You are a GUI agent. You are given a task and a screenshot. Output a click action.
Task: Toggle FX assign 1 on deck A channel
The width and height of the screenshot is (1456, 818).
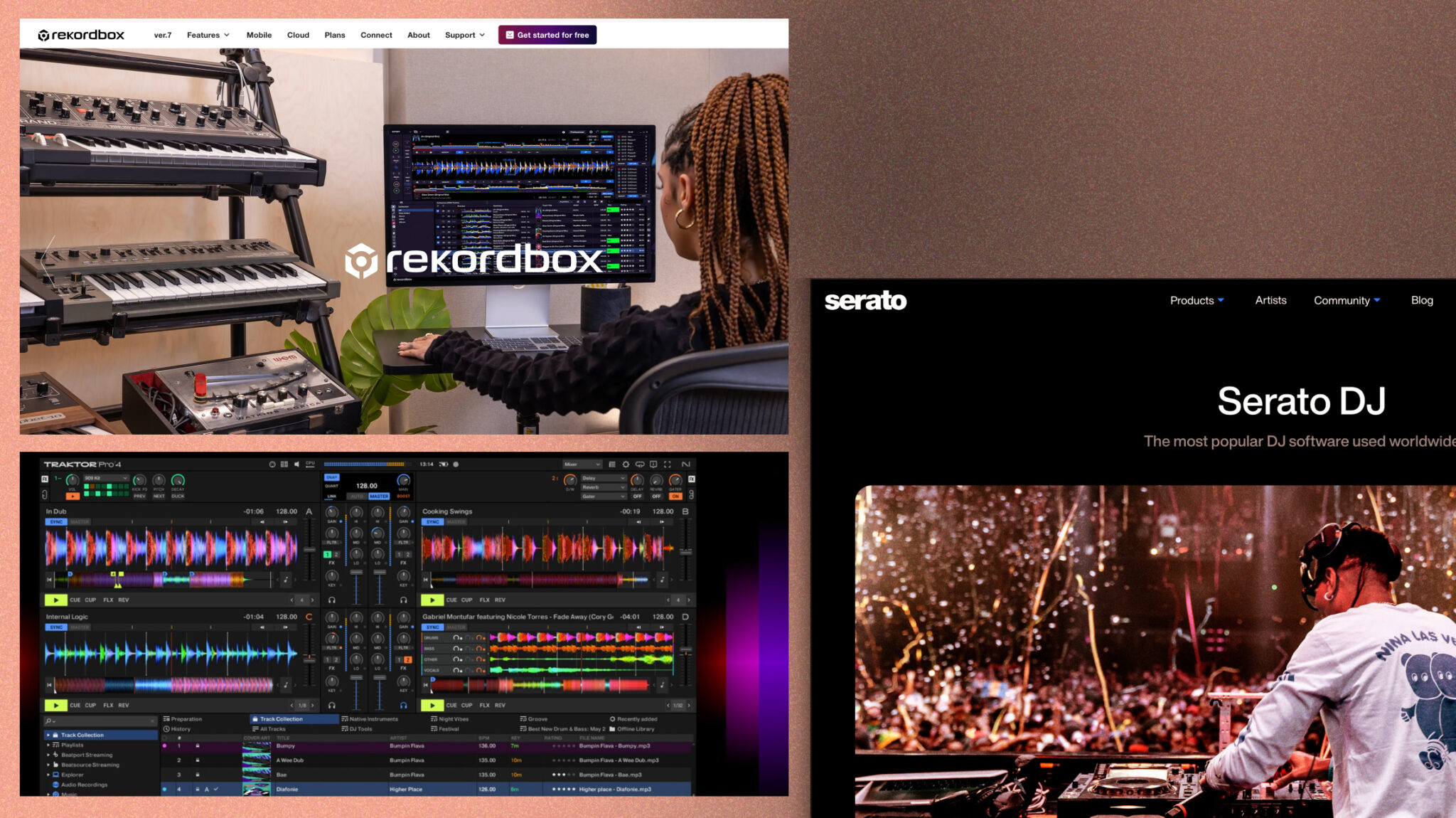point(327,554)
